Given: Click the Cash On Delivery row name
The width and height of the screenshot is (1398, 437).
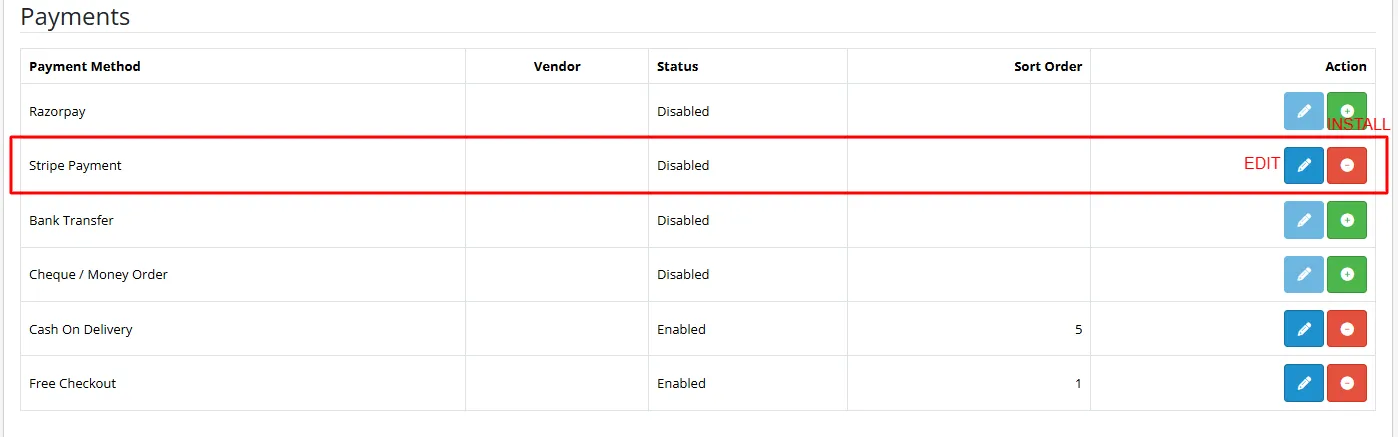Looking at the screenshot, I should pyautogui.click(x=81, y=329).
